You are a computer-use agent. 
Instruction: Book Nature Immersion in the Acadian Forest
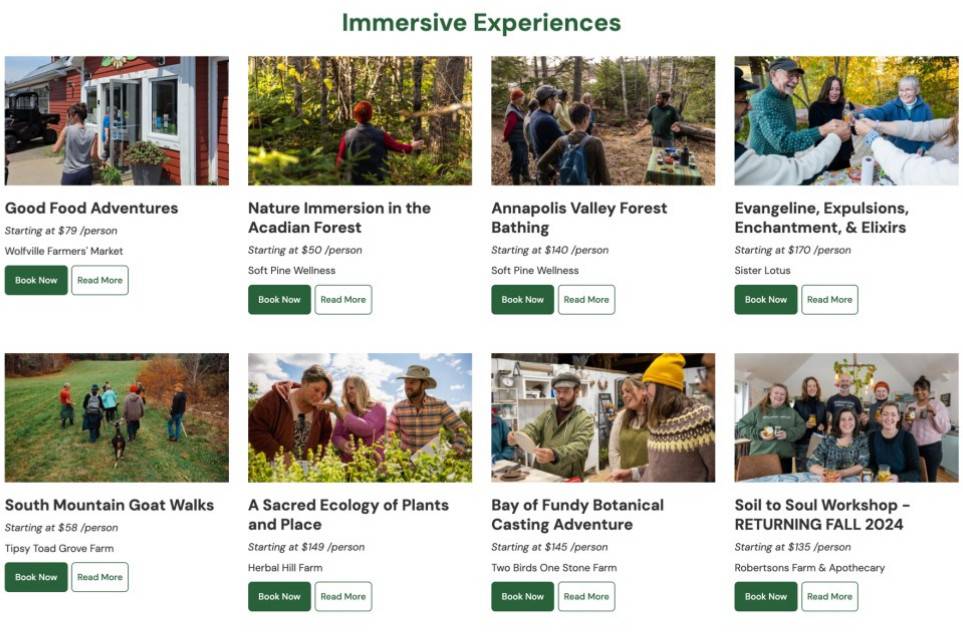(x=279, y=299)
